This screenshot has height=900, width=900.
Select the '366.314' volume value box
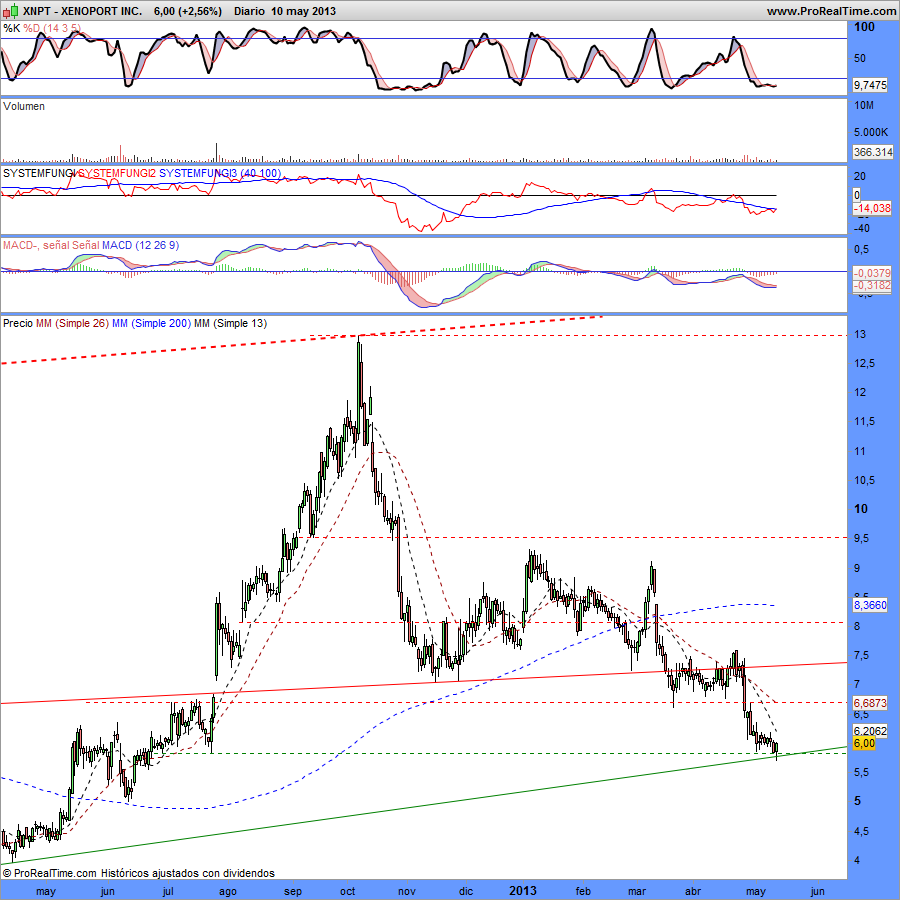tap(872, 152)
